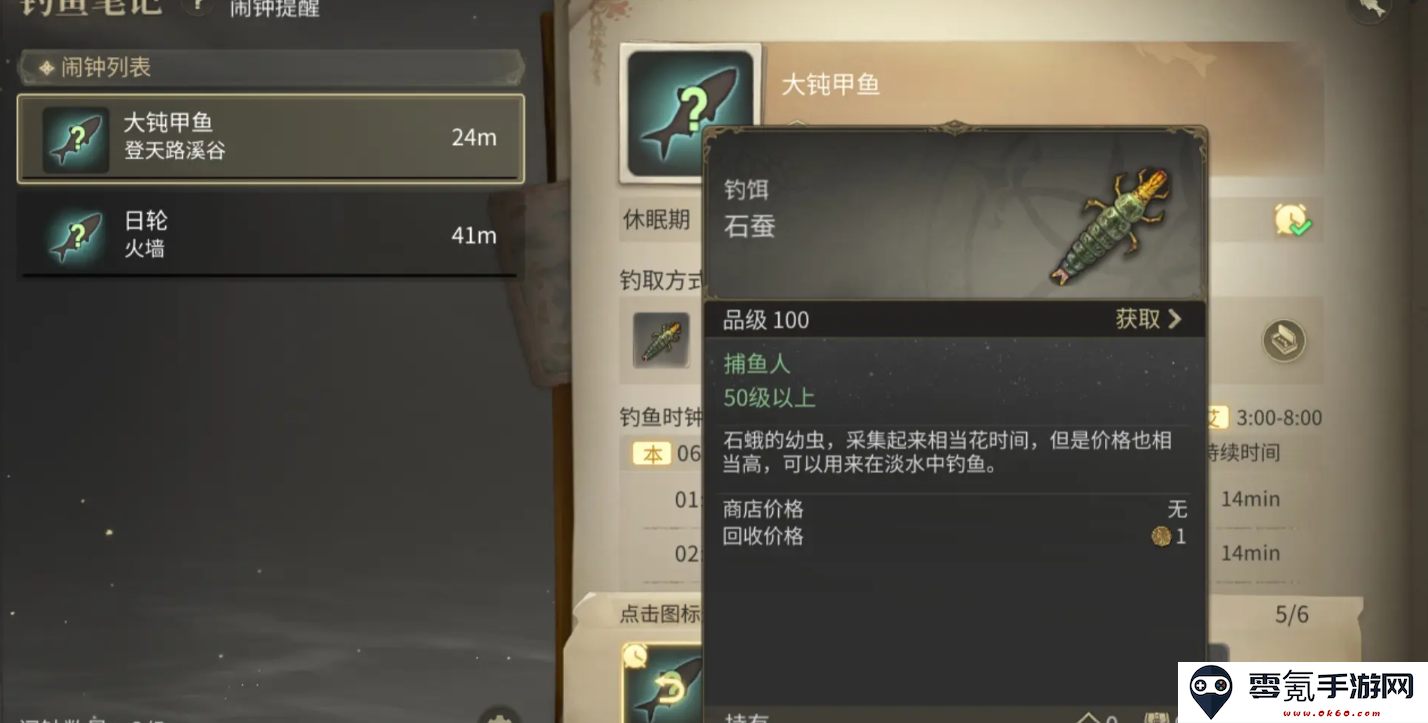1428x723 pixels.
Task: Open the book icon right of 钓取方式
Action: [x=1283, y=341]
